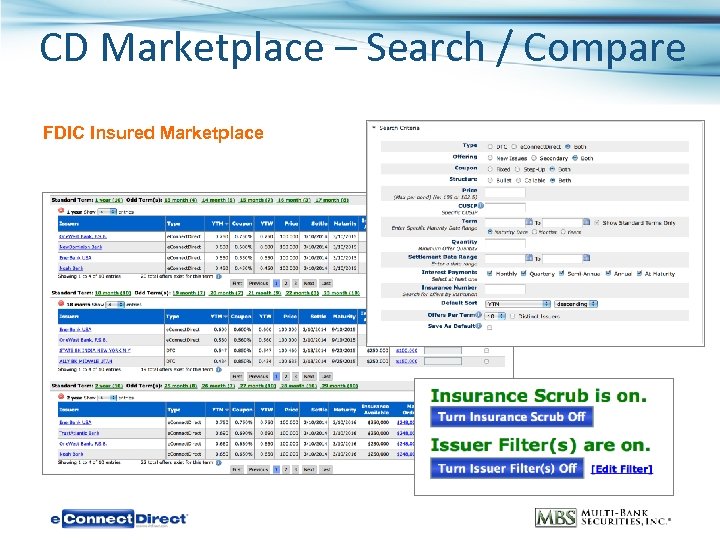
Task: Select Structure Bullet radio button
Action: click(490, 180)
